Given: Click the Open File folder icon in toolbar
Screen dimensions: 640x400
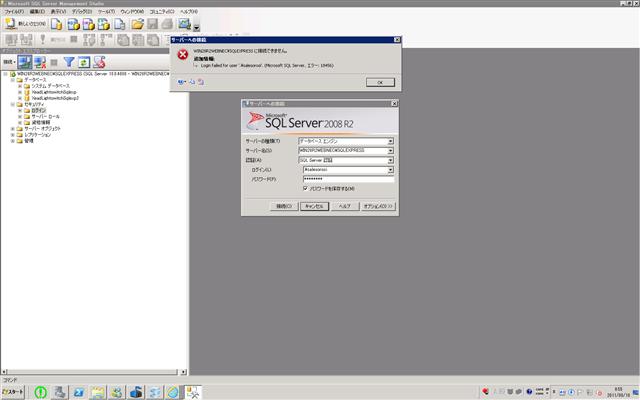Looking at the screenshot, I should (x=138, y=24).
